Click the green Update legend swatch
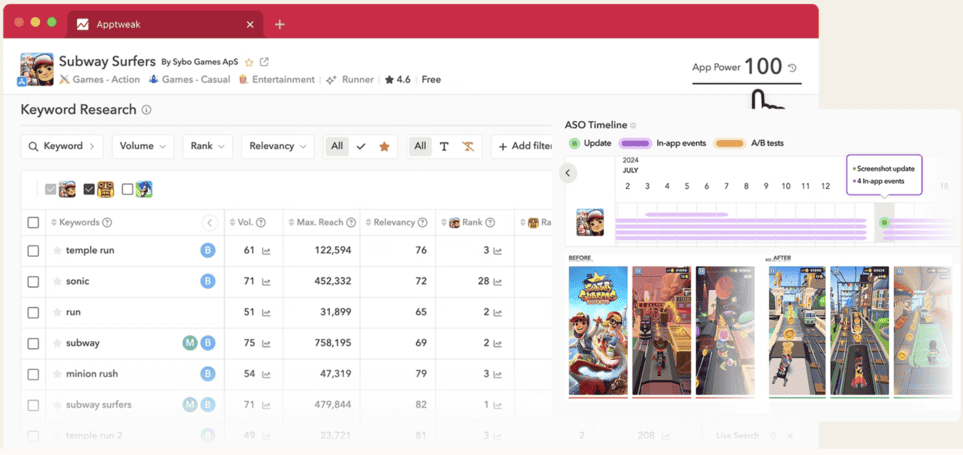963x455 pixels. (x=574, y=143)
